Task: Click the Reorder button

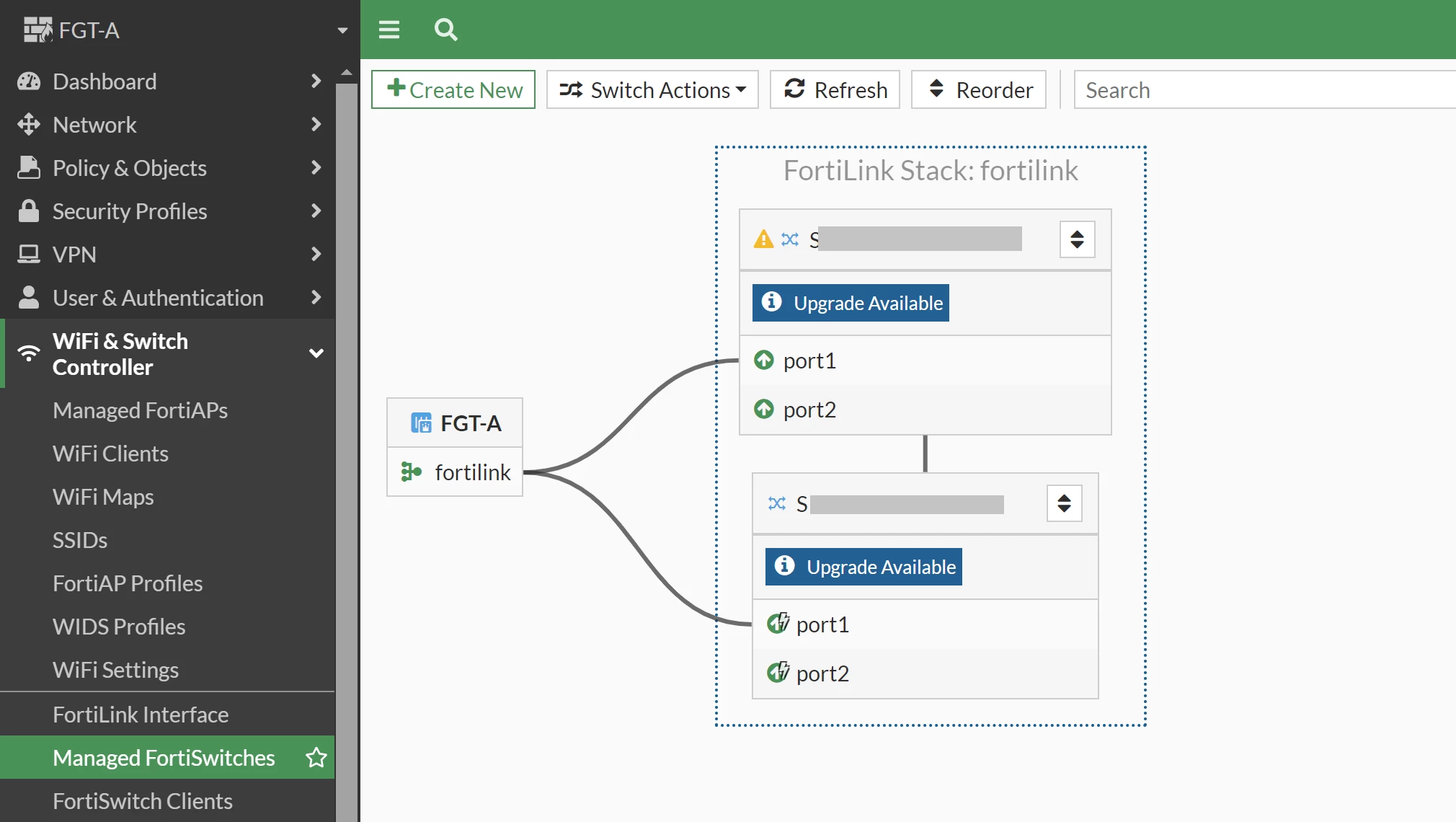Action: [x=979, y=89]
